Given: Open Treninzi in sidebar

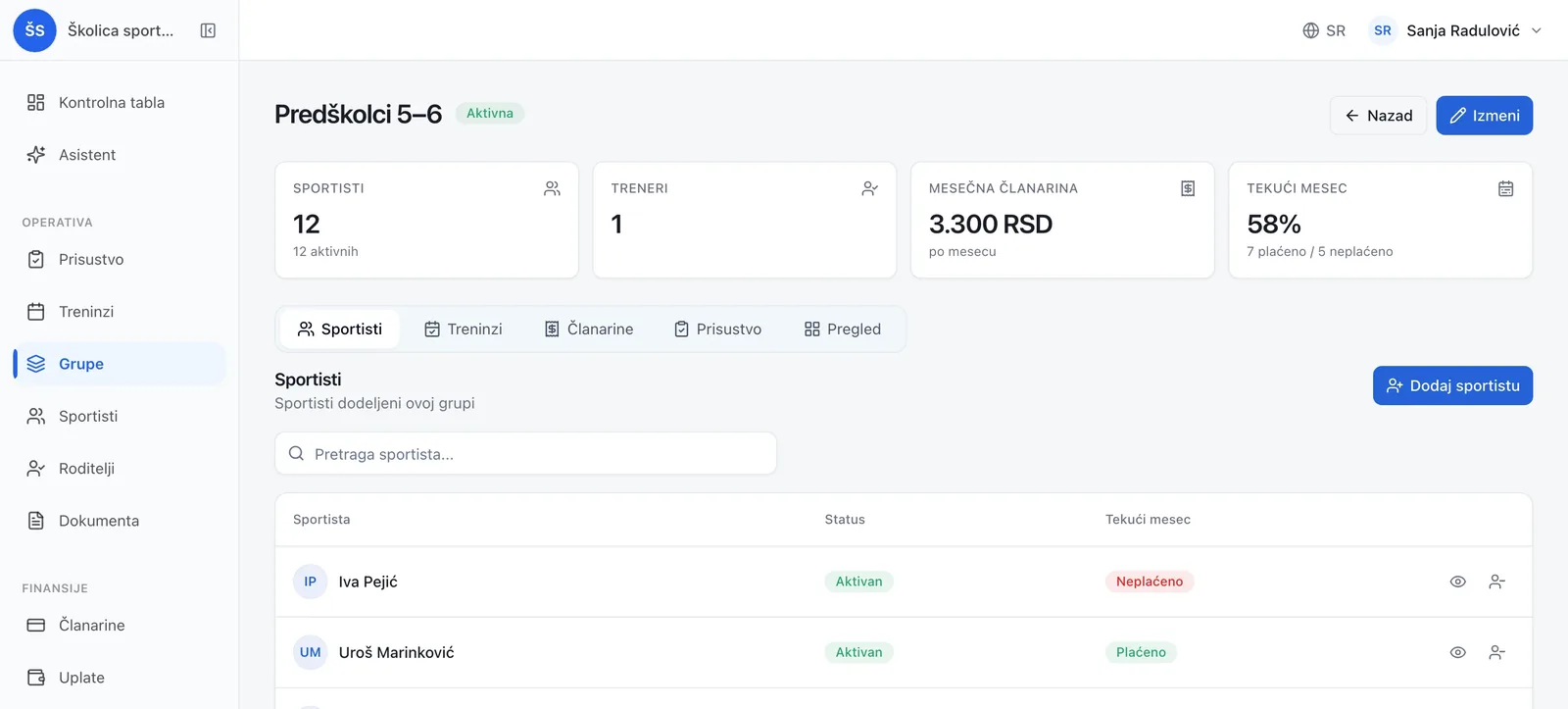Looking at the screenshot, I should tap(120, 312).
